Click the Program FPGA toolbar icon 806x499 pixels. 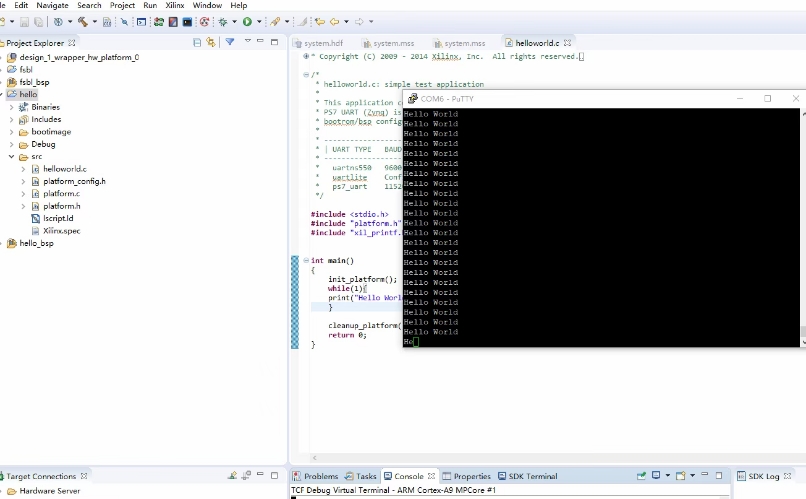coord(124,22)
